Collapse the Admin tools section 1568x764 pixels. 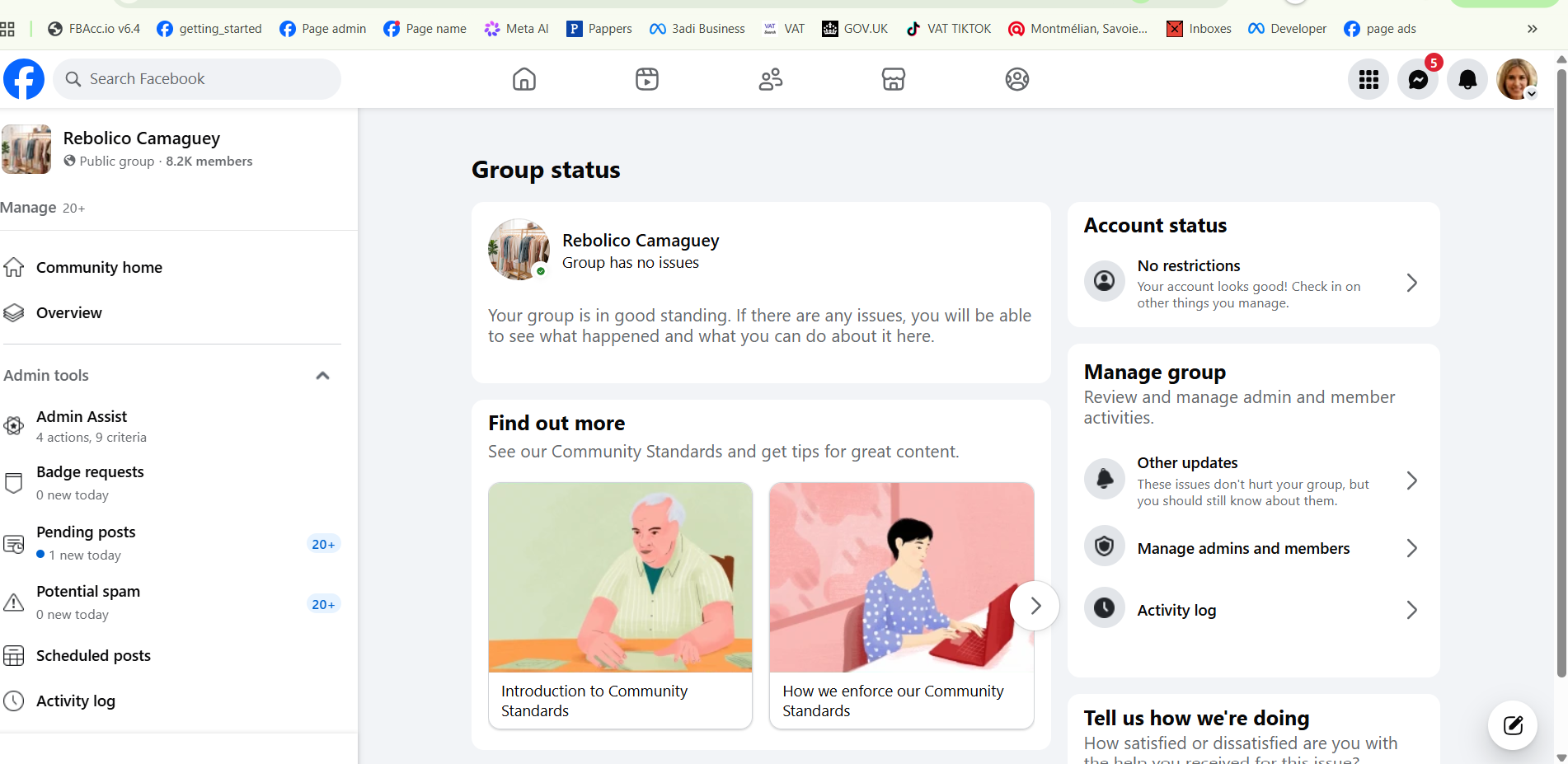point(322,376)
